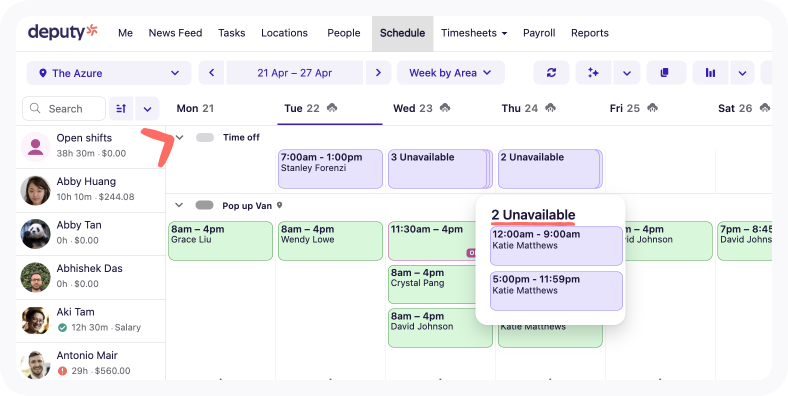Open the 2 Unavailable card on Thursday
The width and height of the screenshot is (788, 396).
(549, 169)
